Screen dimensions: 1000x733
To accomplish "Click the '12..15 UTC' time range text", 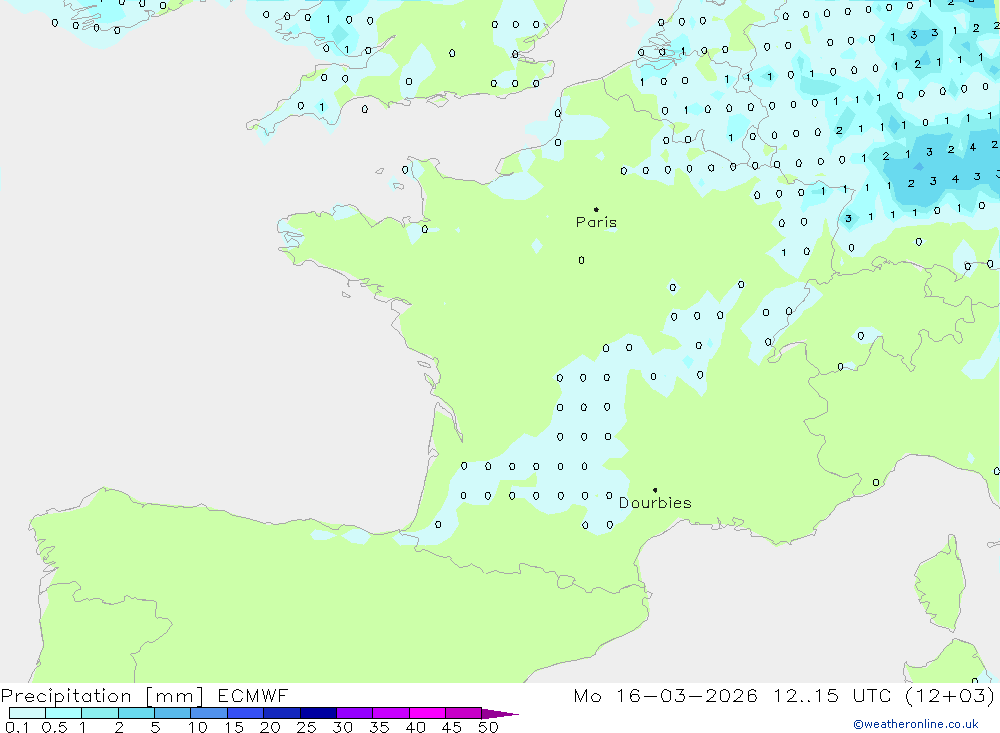I will coord(832,695).
